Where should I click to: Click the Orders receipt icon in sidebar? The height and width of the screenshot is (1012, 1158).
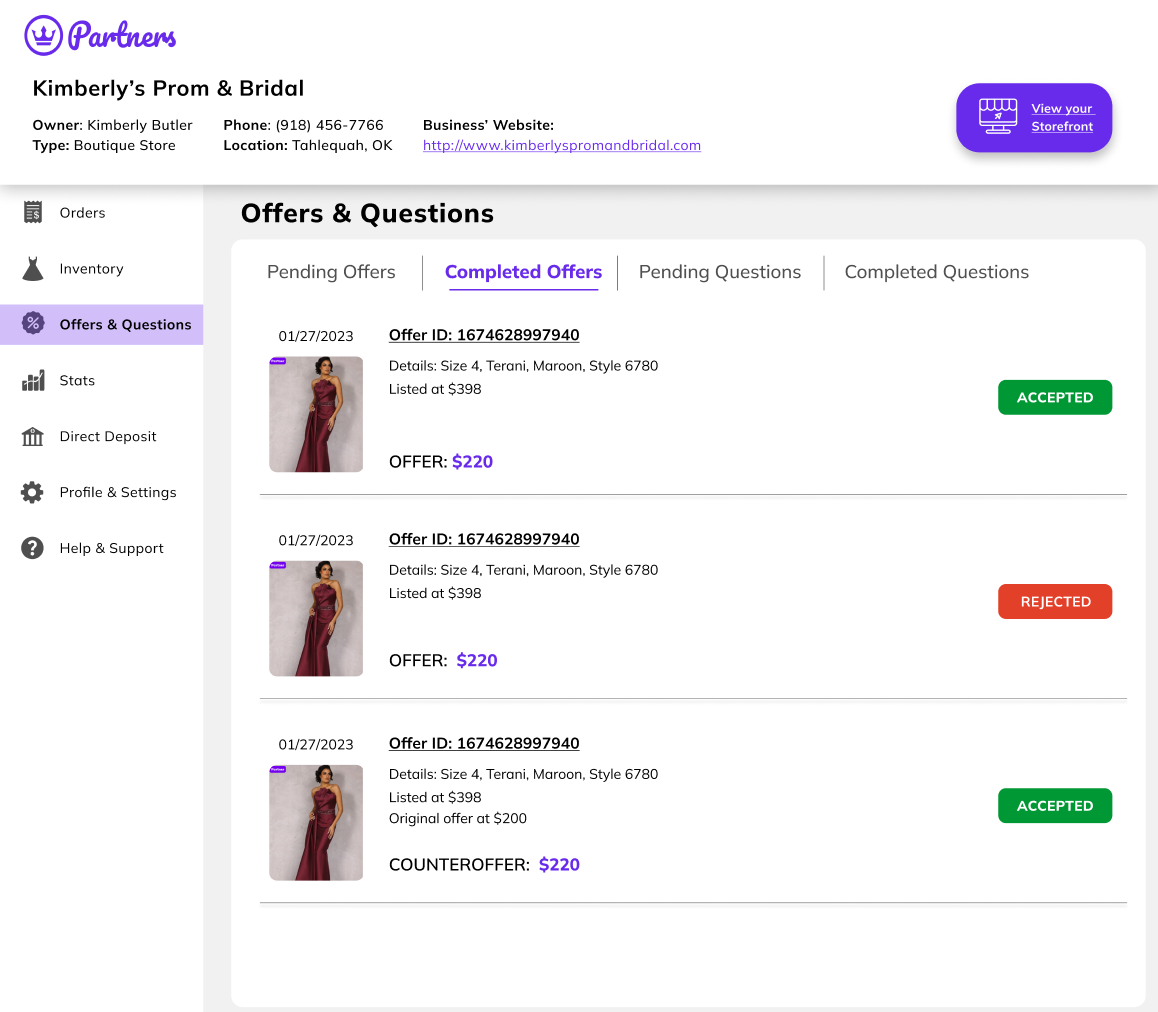32,212
